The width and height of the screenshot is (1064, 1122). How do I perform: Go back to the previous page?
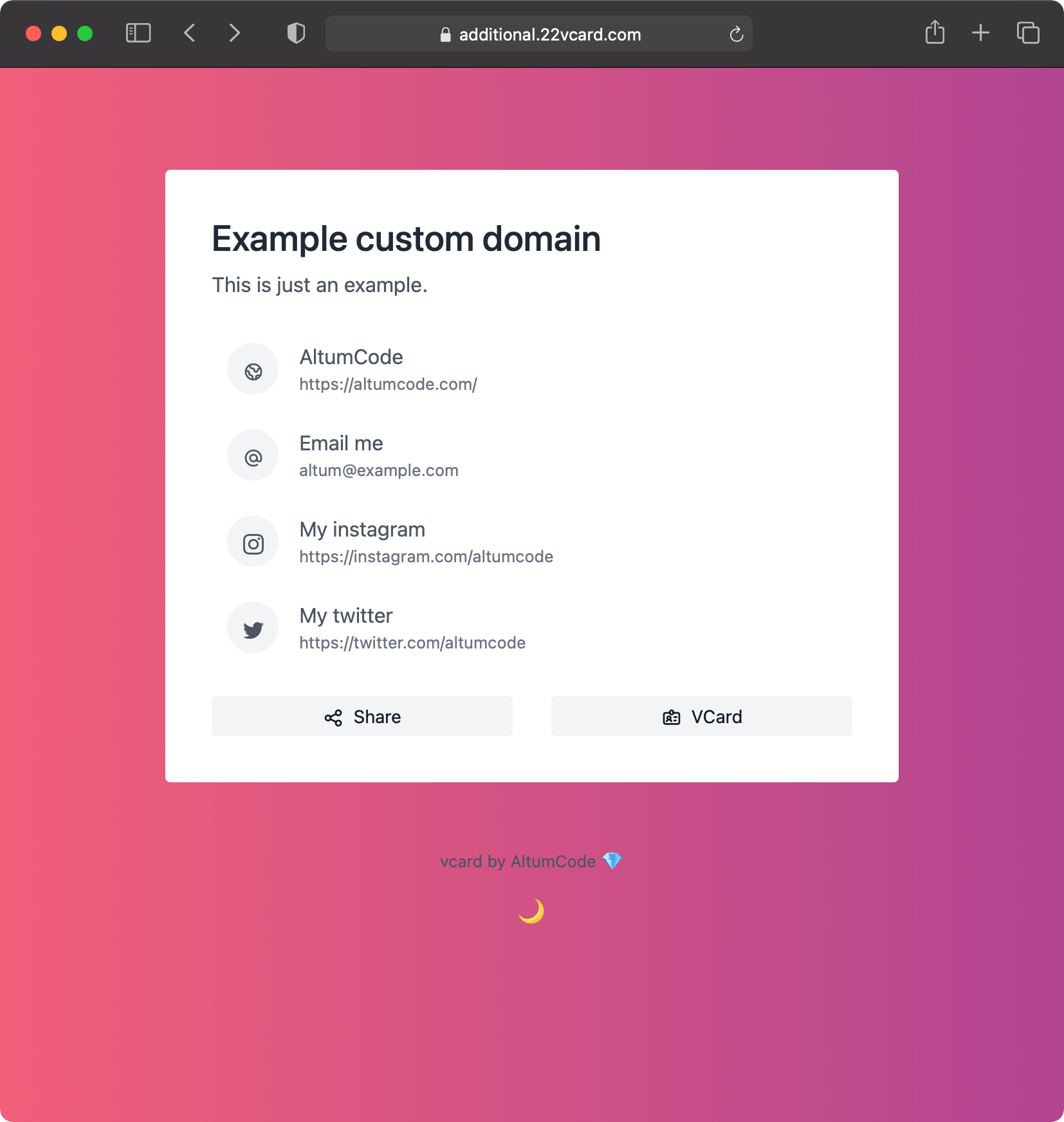pyautogui.click(x=189, y=33)
